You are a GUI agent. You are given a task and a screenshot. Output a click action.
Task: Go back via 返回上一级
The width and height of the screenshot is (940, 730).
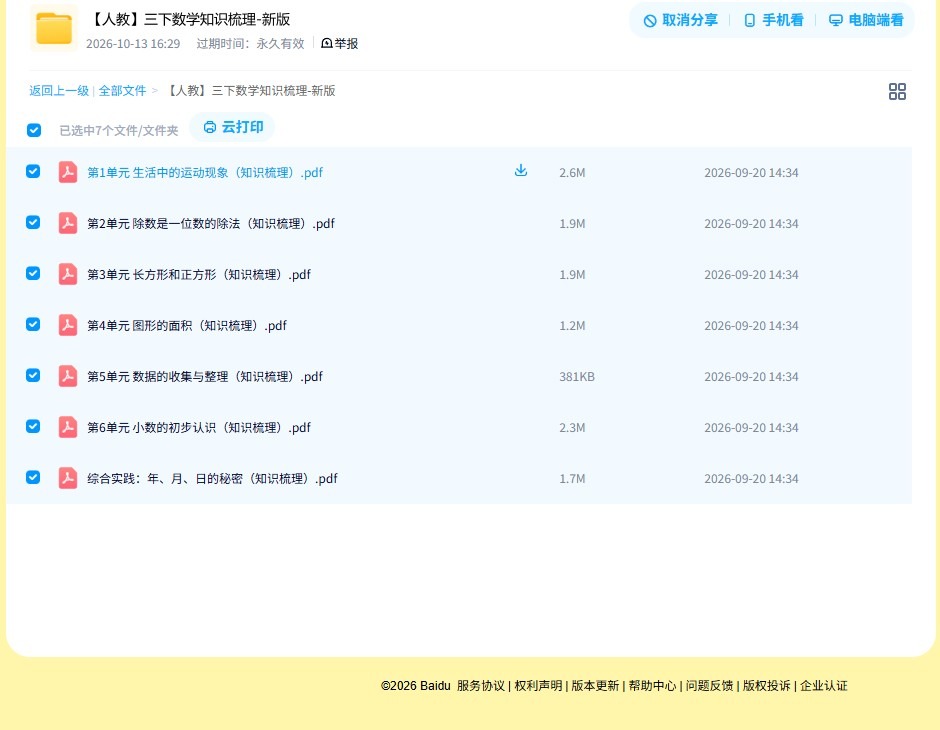pyautogui.click(x=59, y=91)
